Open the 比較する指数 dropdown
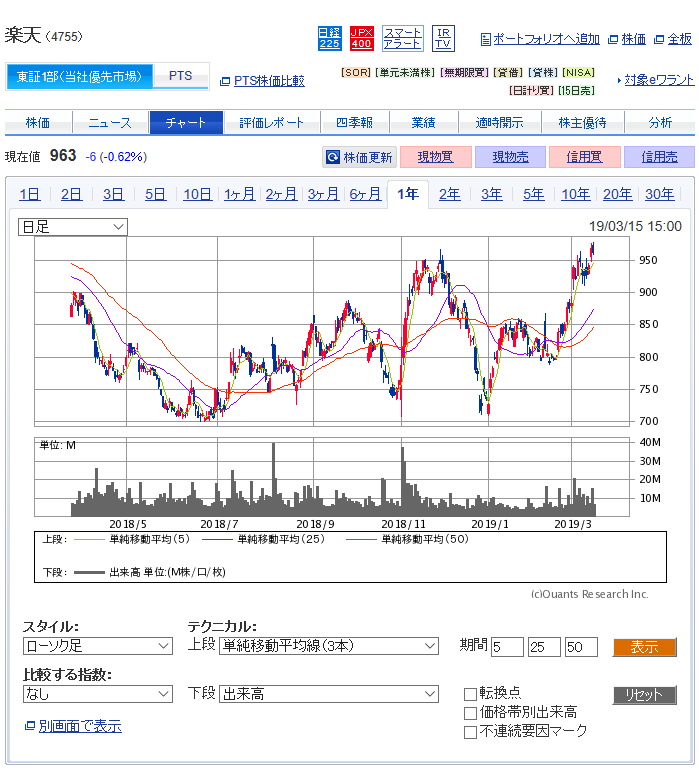This screenshot has height=783, width=699. [x=98, y=694]
